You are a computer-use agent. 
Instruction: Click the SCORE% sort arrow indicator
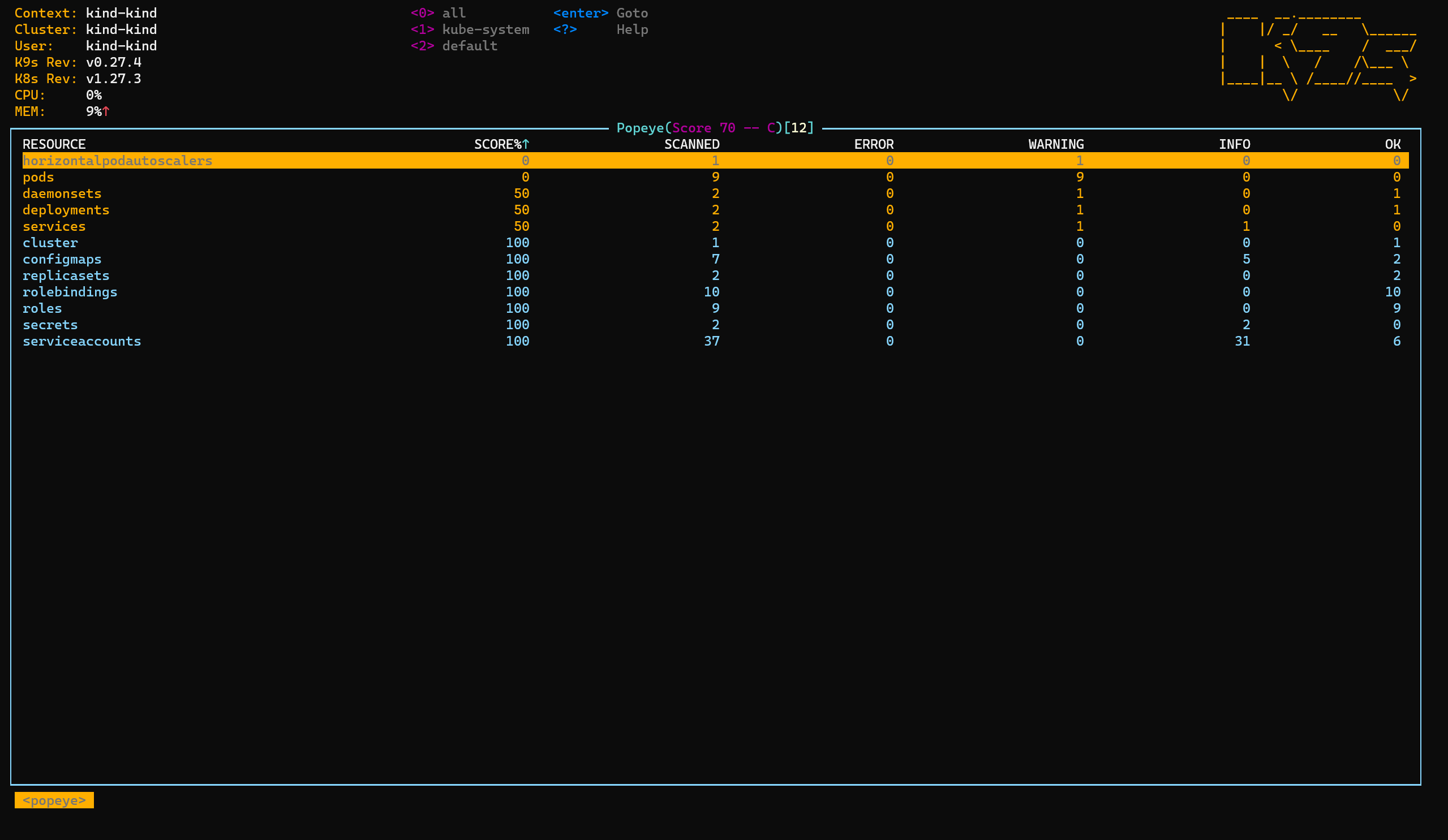click(525, 144)
